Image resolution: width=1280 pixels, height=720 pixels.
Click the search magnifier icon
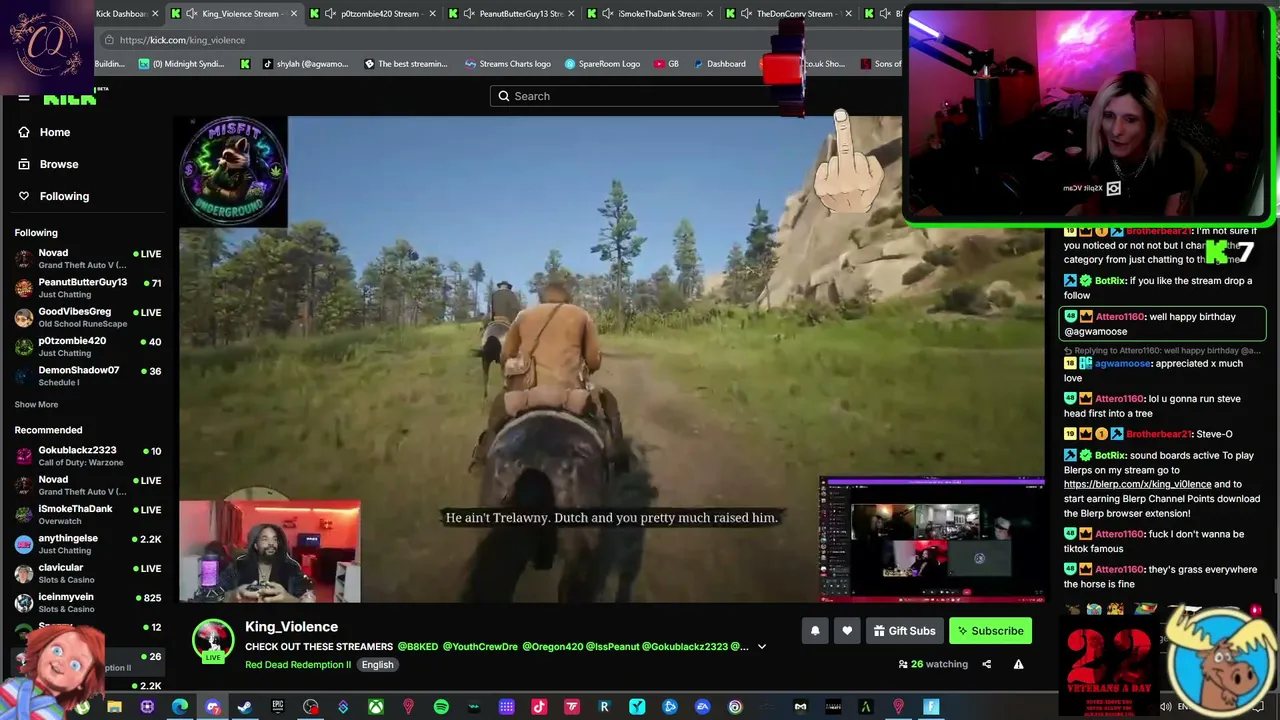pyautogui.click(x=504, y=96)
